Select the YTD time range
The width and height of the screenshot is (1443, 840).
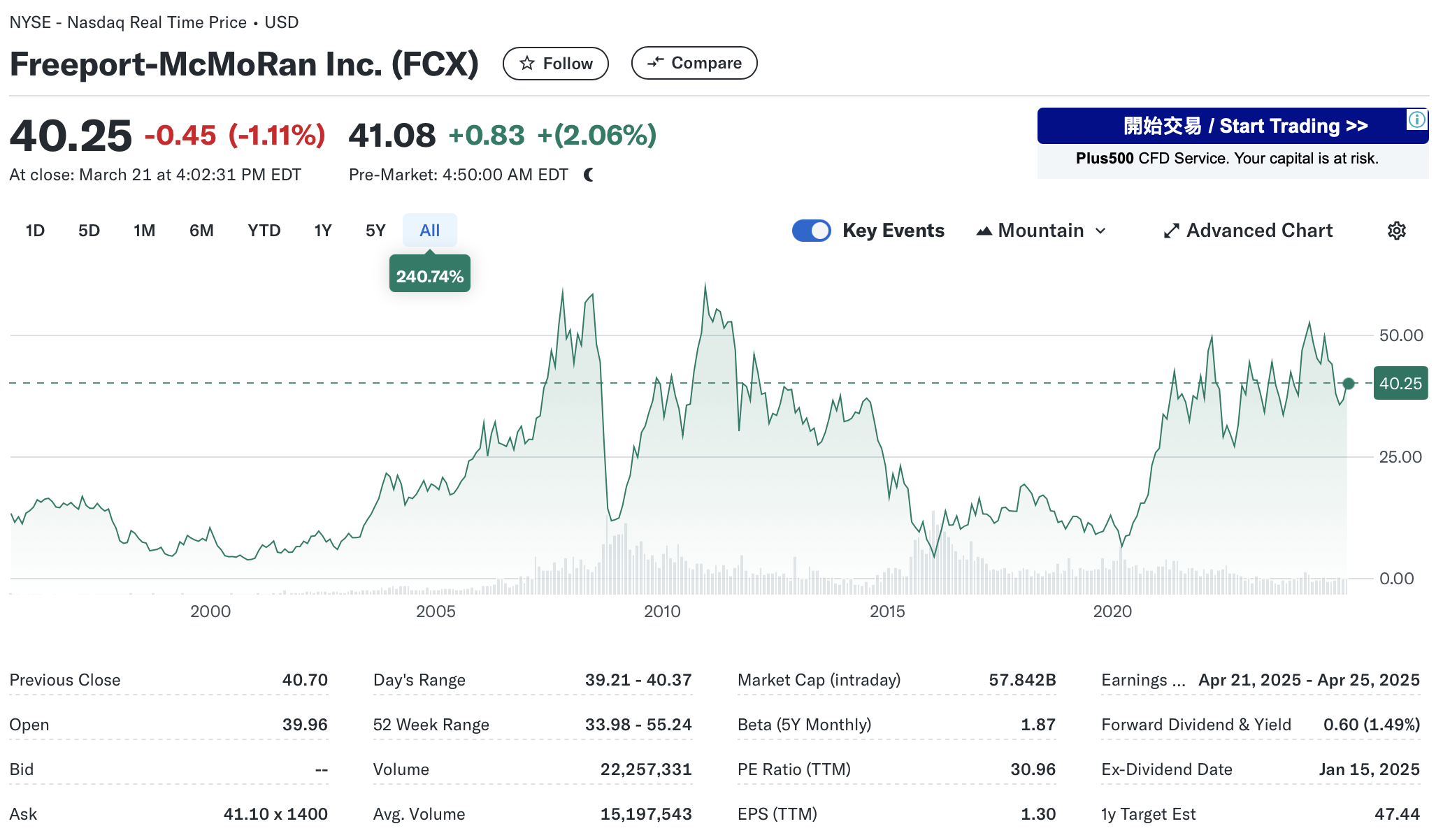264,231
